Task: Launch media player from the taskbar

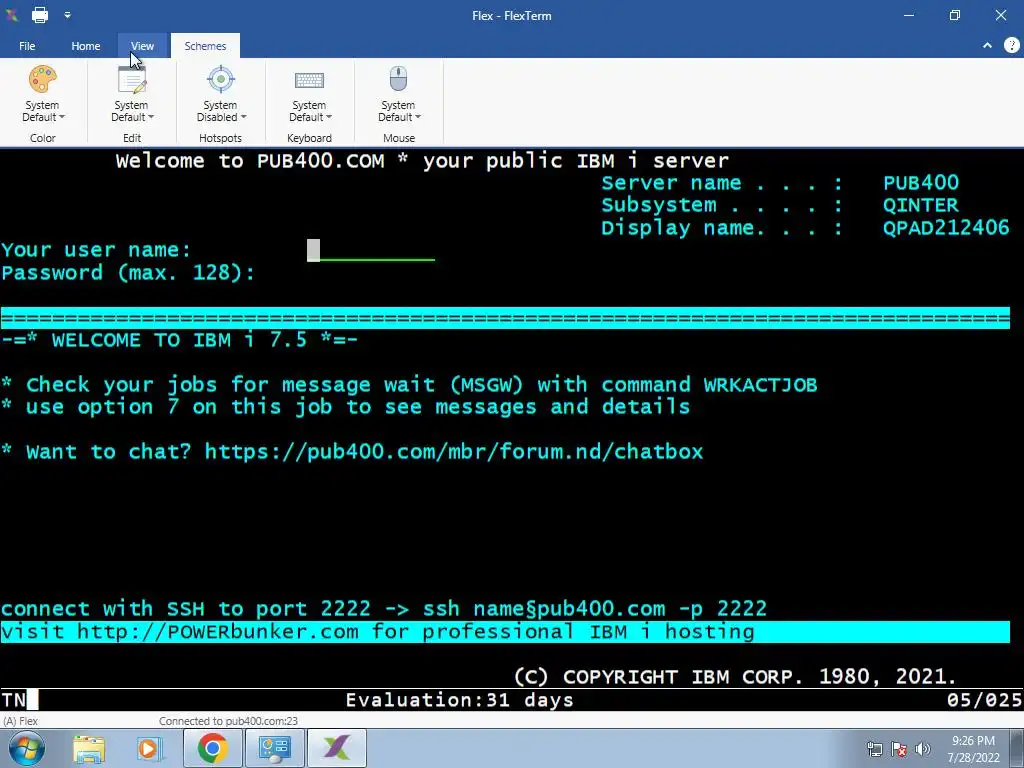Action: (148, 749)
